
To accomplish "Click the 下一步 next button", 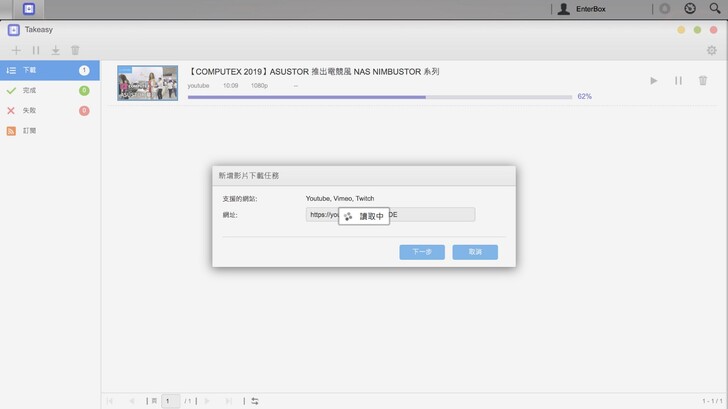I will pos(422,252).
